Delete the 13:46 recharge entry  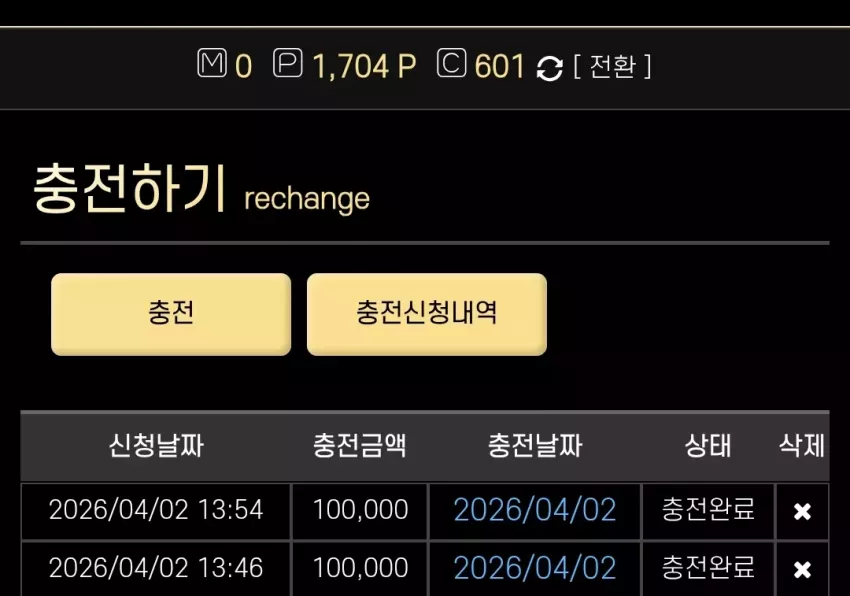pyautogui.click(x=802, y=569)
